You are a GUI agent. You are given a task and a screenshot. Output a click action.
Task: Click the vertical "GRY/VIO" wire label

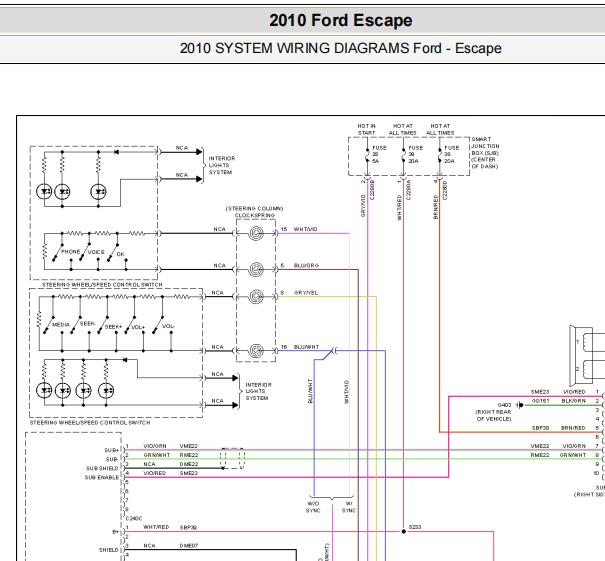(363, 206)
